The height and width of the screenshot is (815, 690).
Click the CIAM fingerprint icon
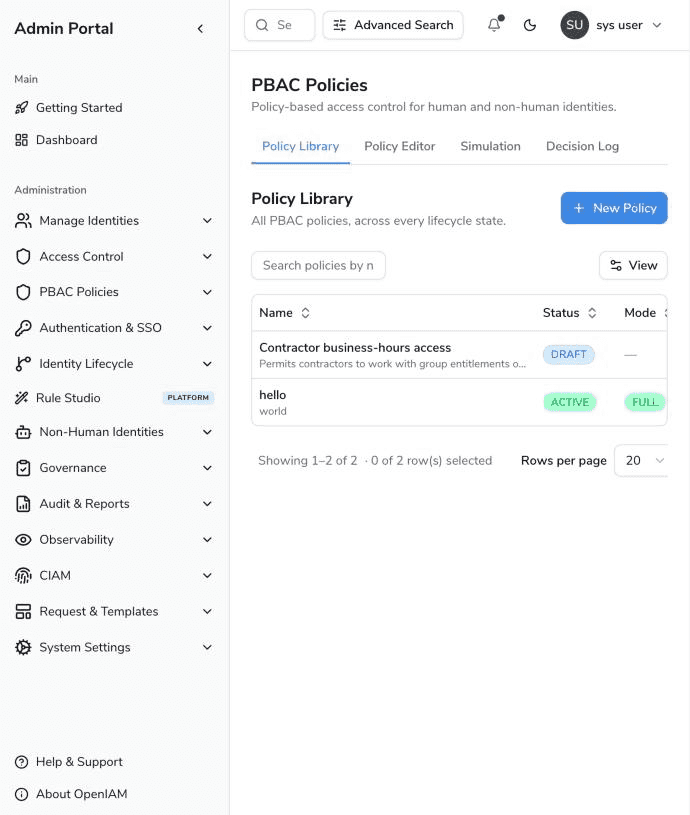tap(23, 575)
